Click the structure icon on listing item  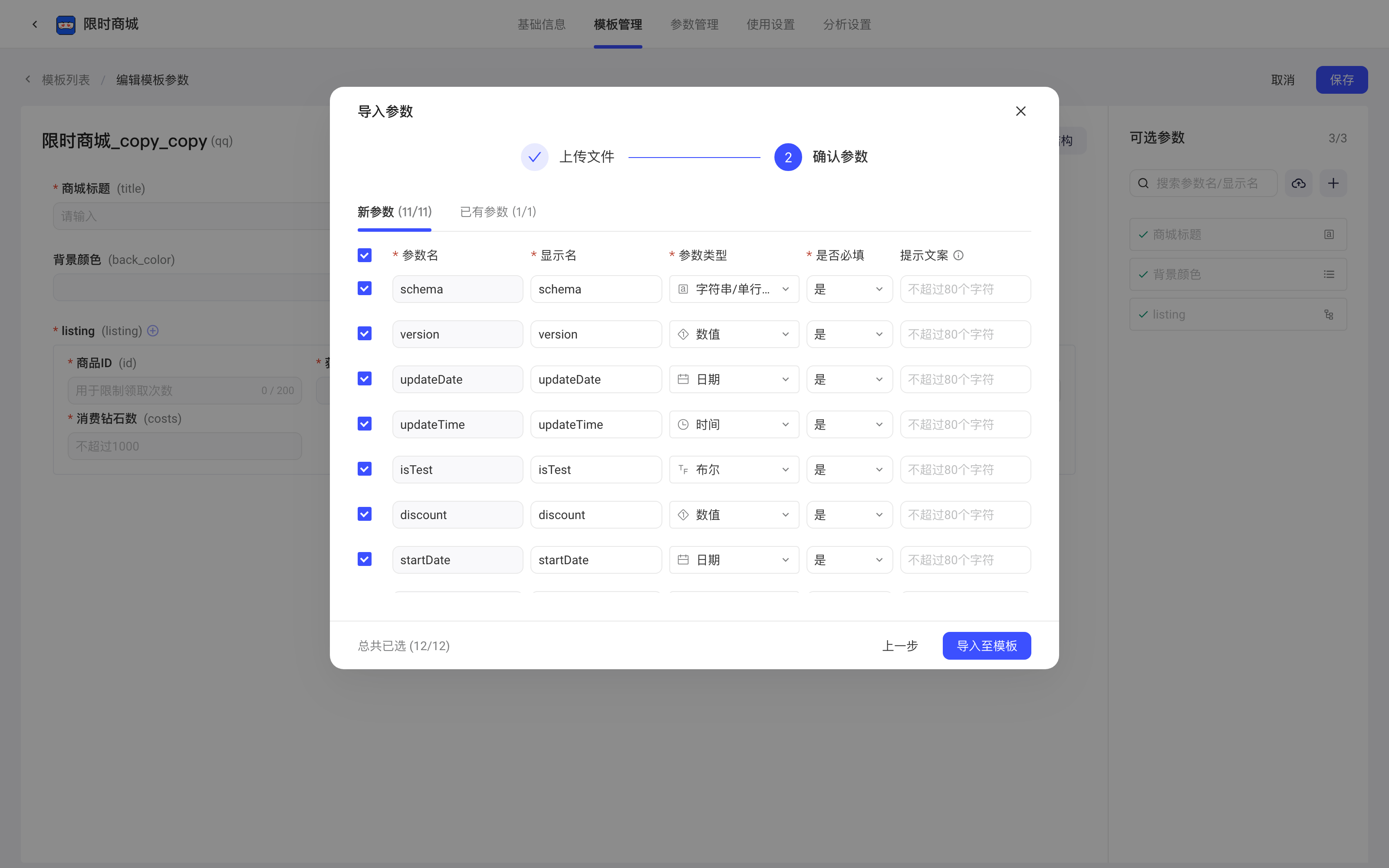coord(1329,315)
